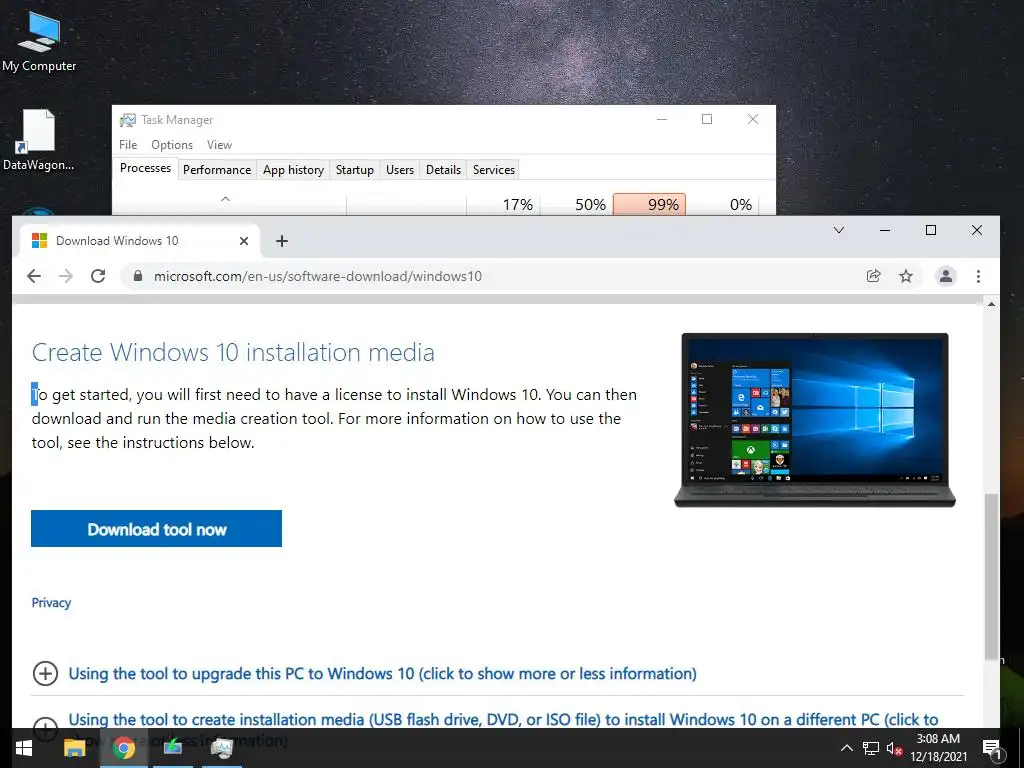Open Task Manager View menu
1024x768 pixels.
[x=219, y=145]
